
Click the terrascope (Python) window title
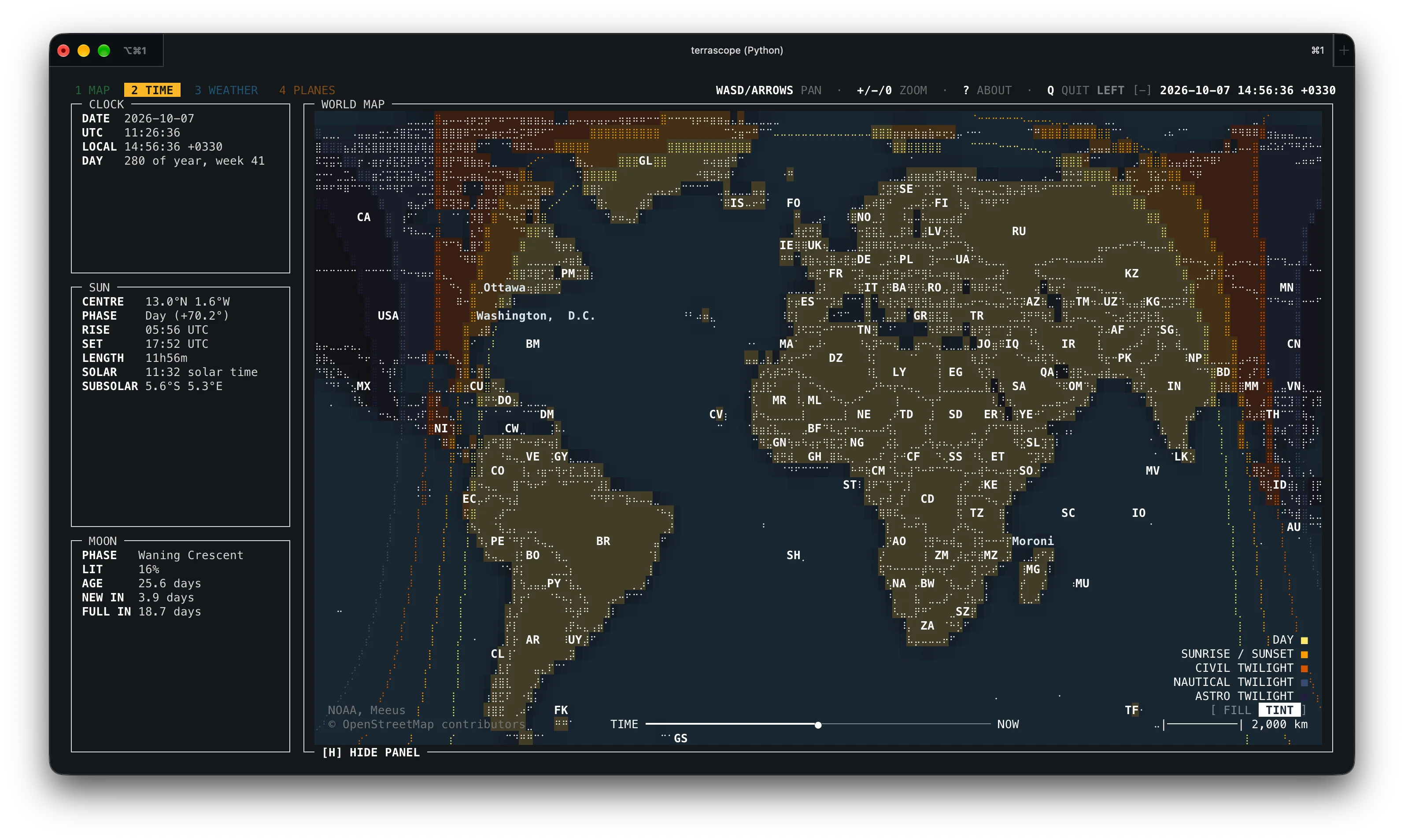point(736,50)
